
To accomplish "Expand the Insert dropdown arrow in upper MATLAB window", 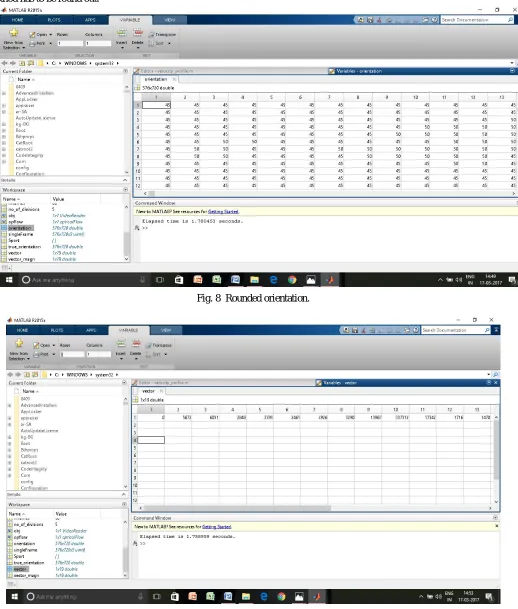I will point(122,48).
